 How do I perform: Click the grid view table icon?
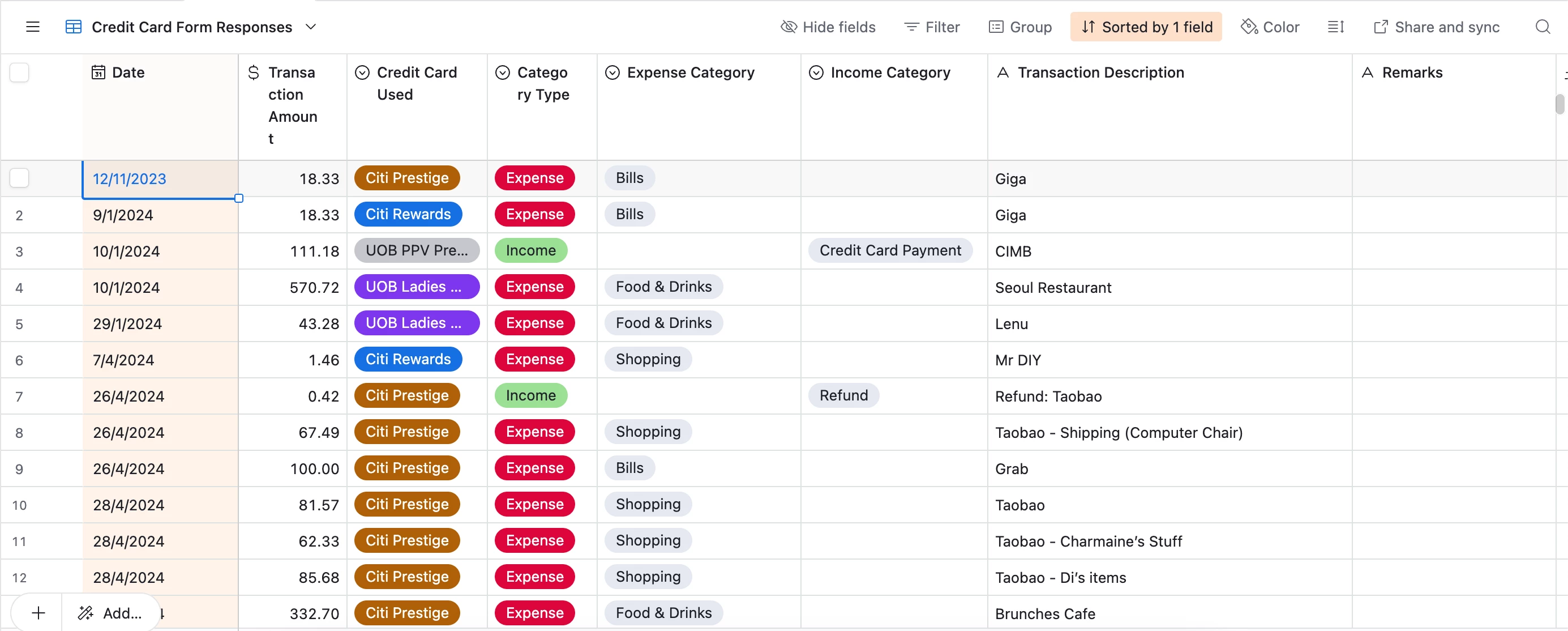point(73,27)
